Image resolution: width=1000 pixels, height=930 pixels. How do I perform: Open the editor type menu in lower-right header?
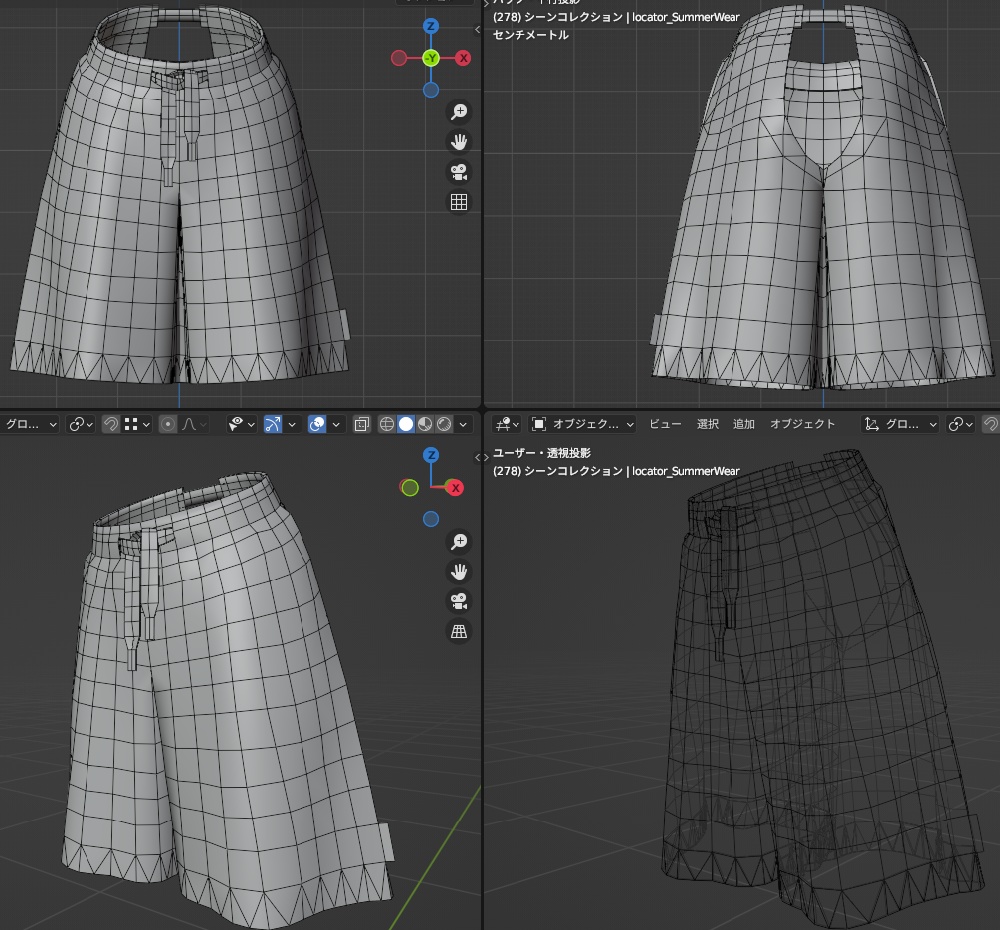pyautogui.click(x=507, y=424)
